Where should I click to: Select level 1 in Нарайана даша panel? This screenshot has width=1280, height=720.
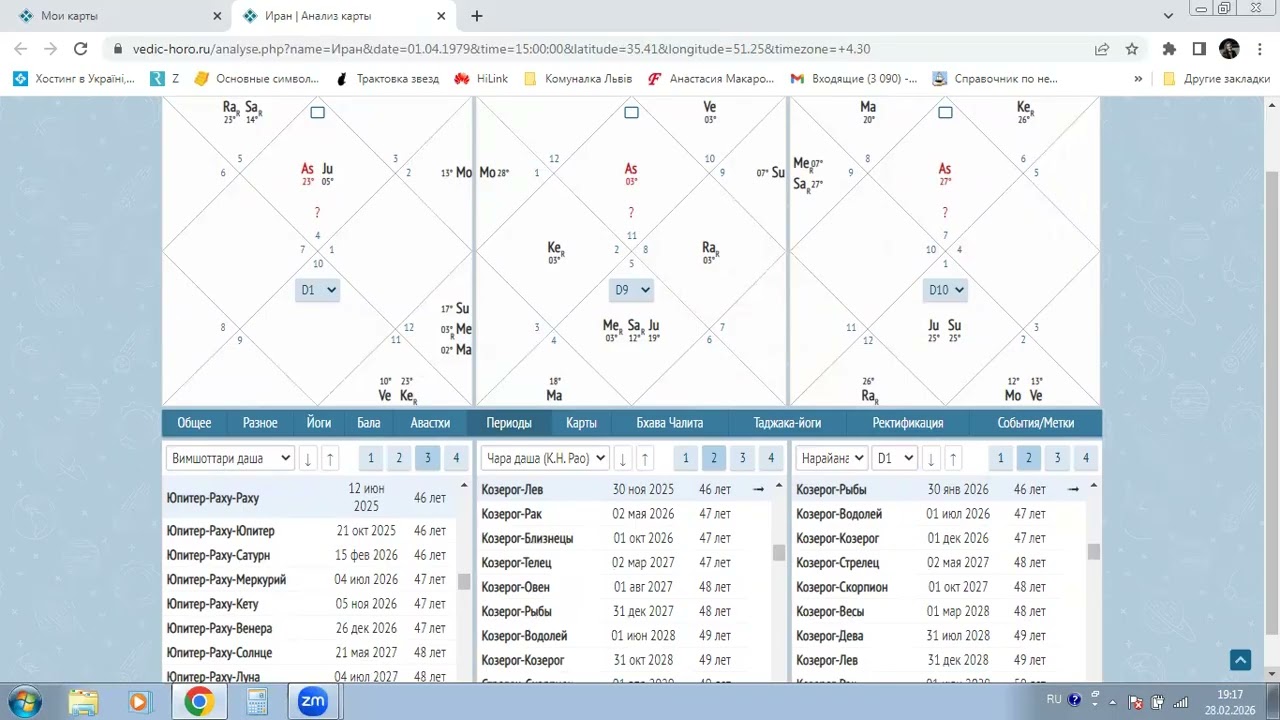click(1000, 458)
